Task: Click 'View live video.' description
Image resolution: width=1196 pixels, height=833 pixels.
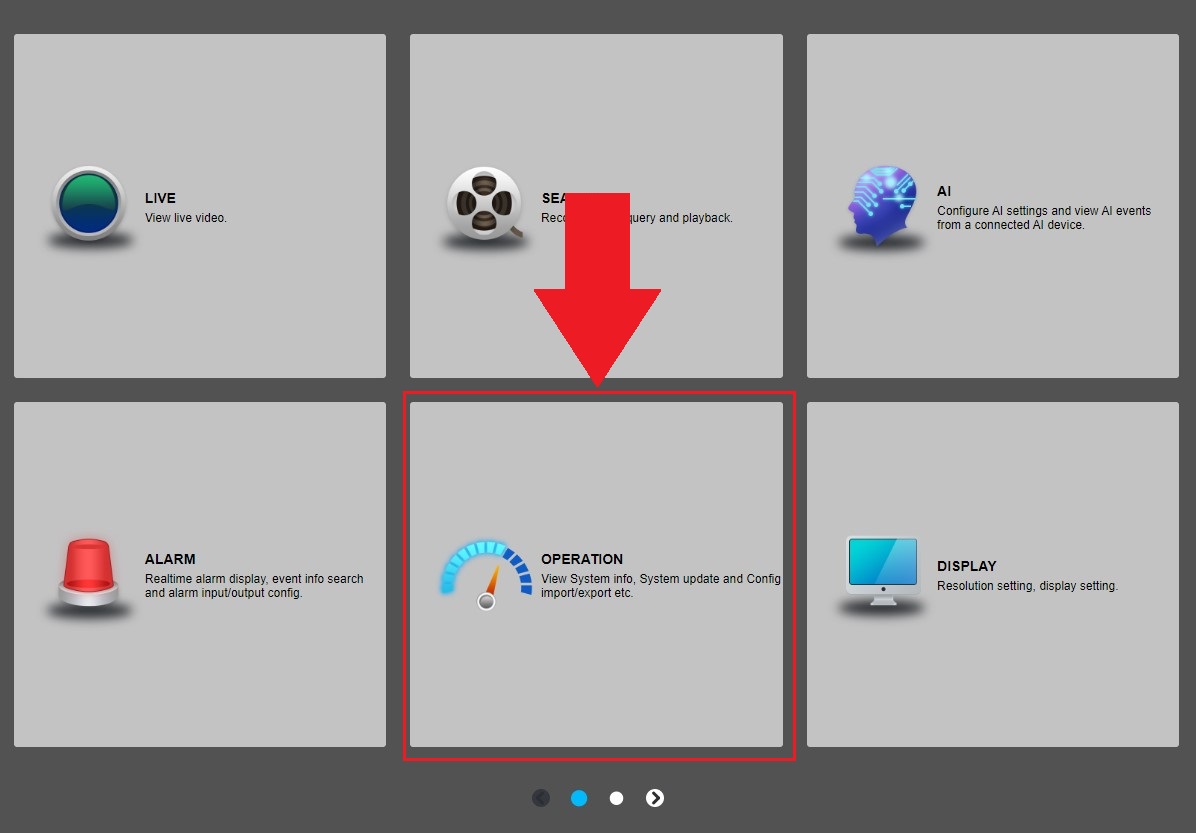Action: (x=186, y=218)
